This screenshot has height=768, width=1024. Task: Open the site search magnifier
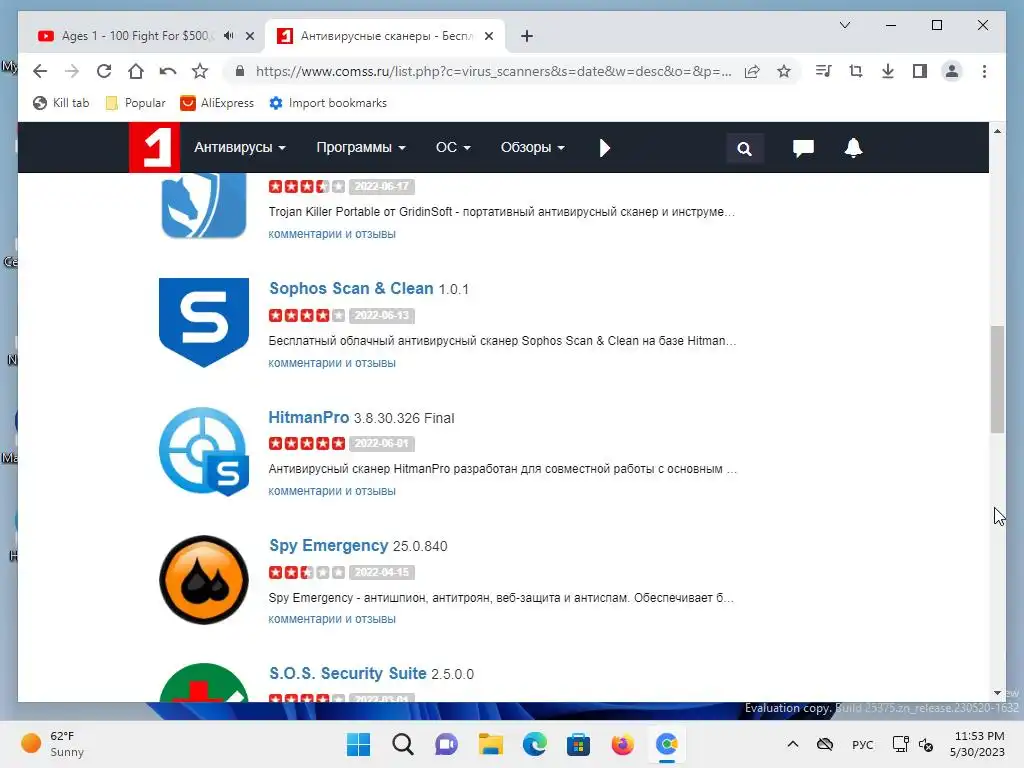coord(744,149)
